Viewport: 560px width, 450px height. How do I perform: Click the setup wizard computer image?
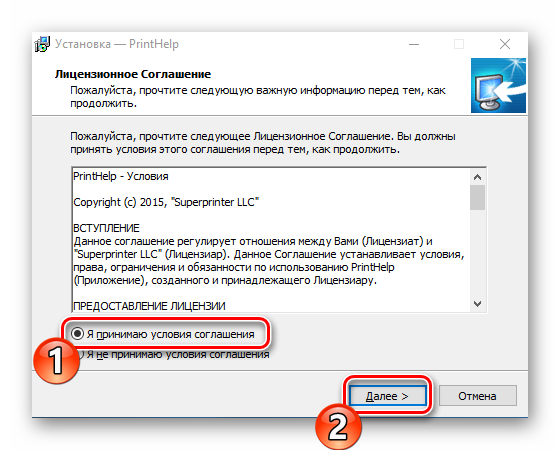click(x=498, y=86)
